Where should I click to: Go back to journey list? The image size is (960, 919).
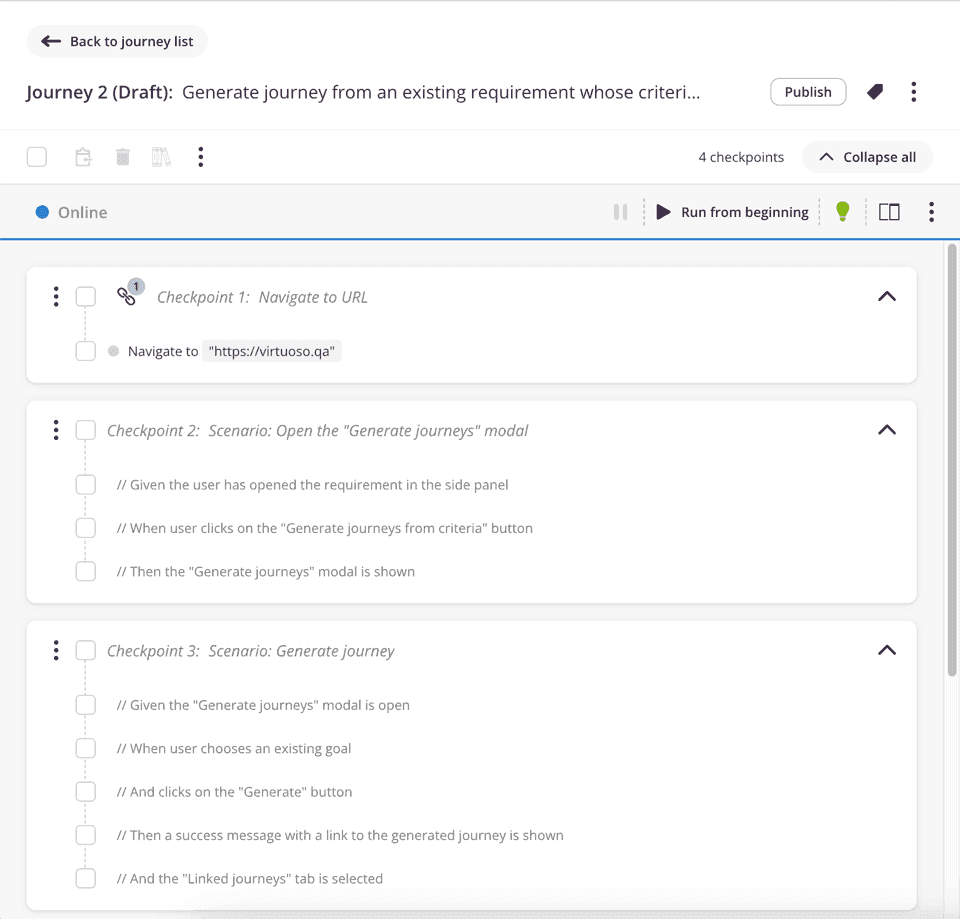[x=118, y=42]
